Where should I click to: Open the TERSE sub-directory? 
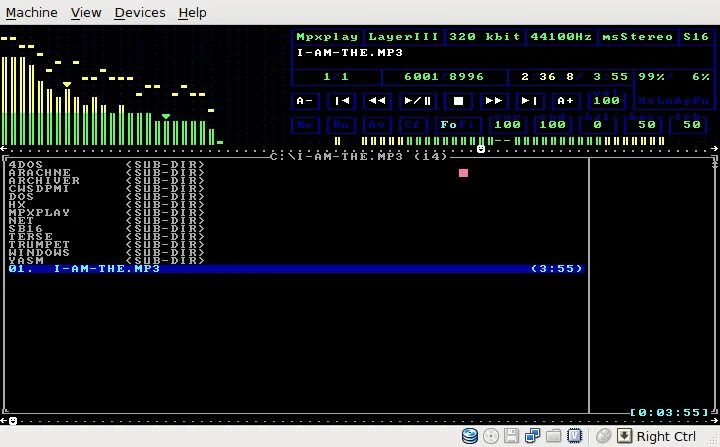107,237
